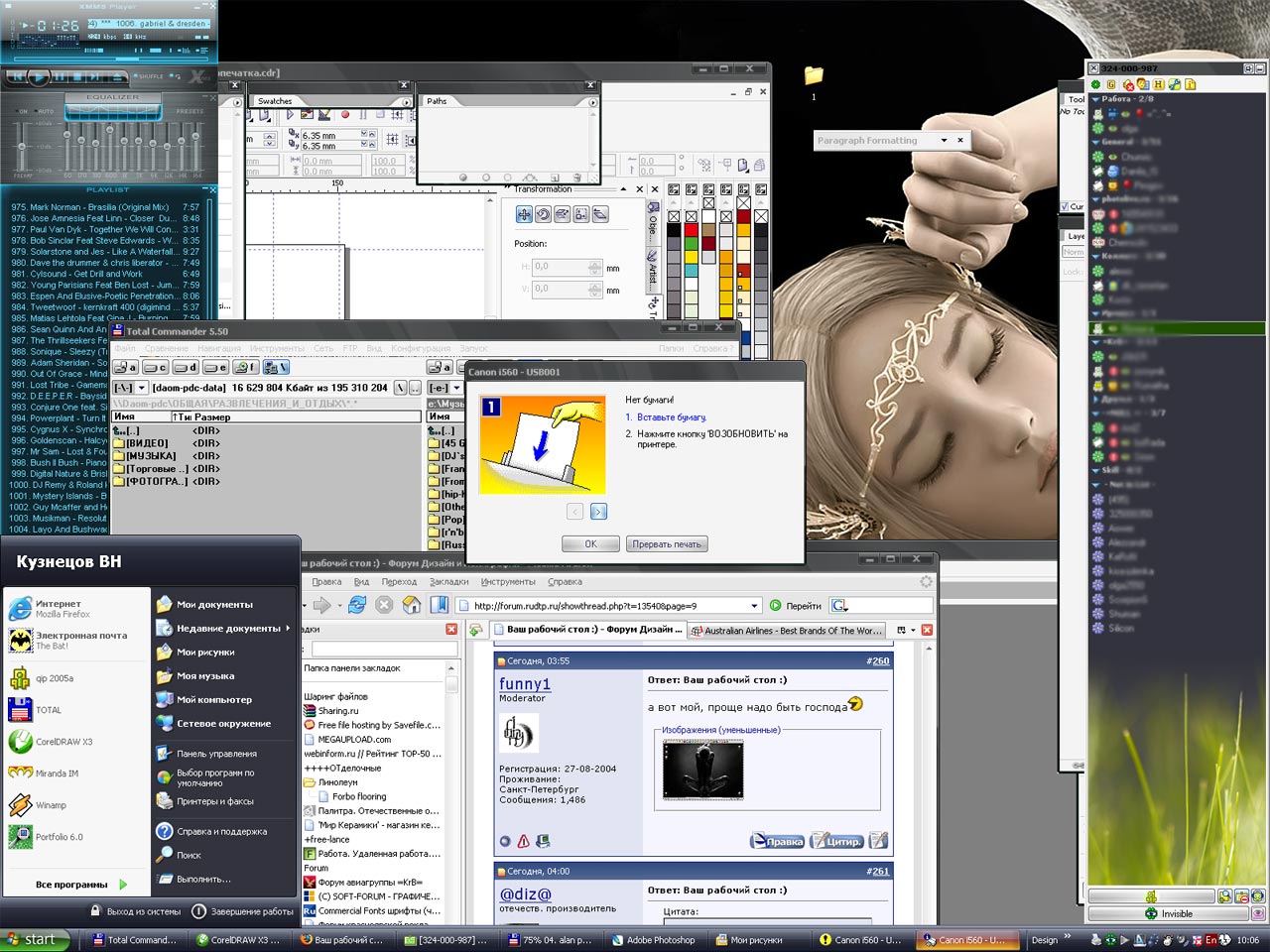
Task: Click the Bookmarks sidebar icon in browser toolbar
Action: point(439,605)
